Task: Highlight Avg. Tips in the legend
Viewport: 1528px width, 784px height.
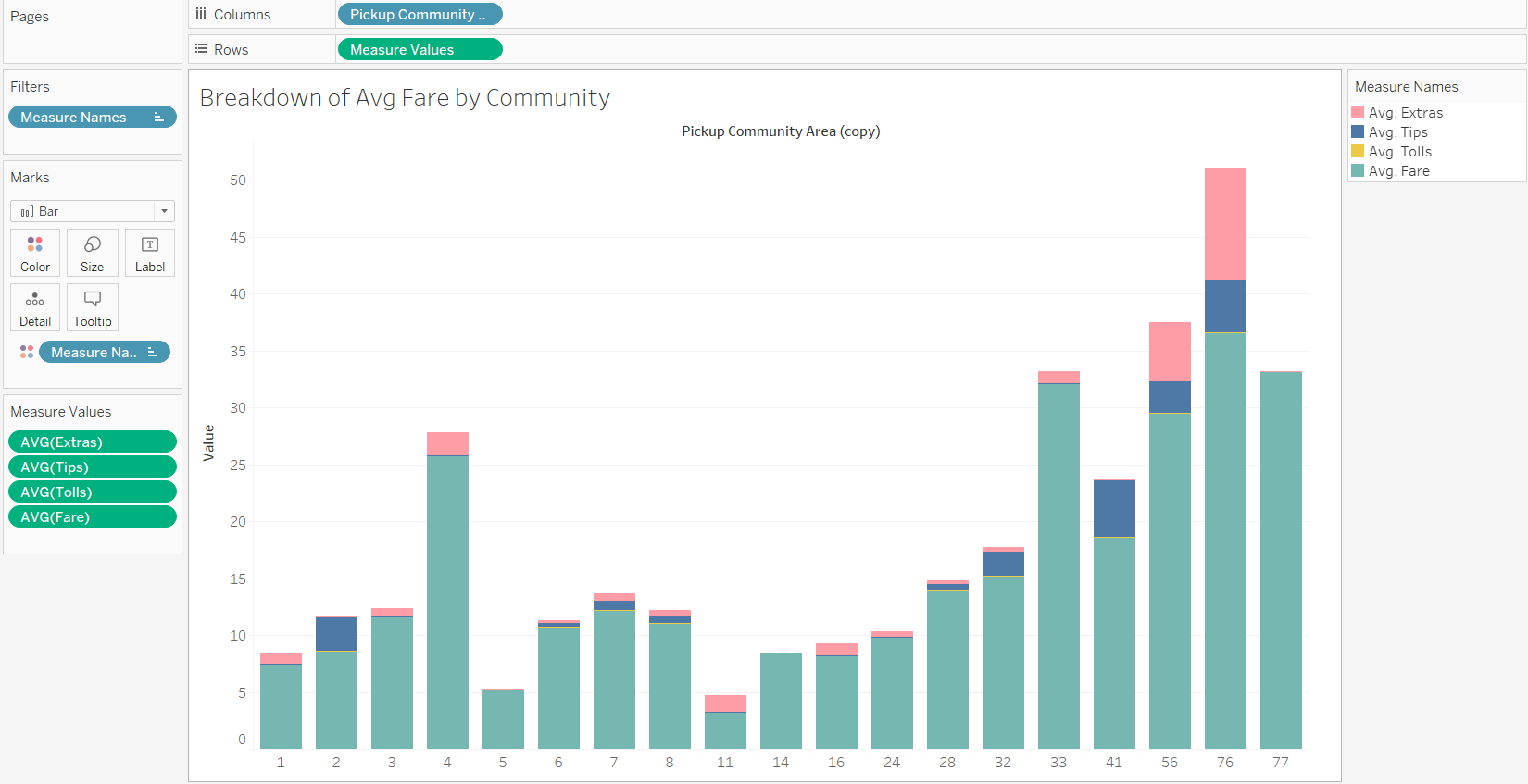Action: tap(1397, 131)
